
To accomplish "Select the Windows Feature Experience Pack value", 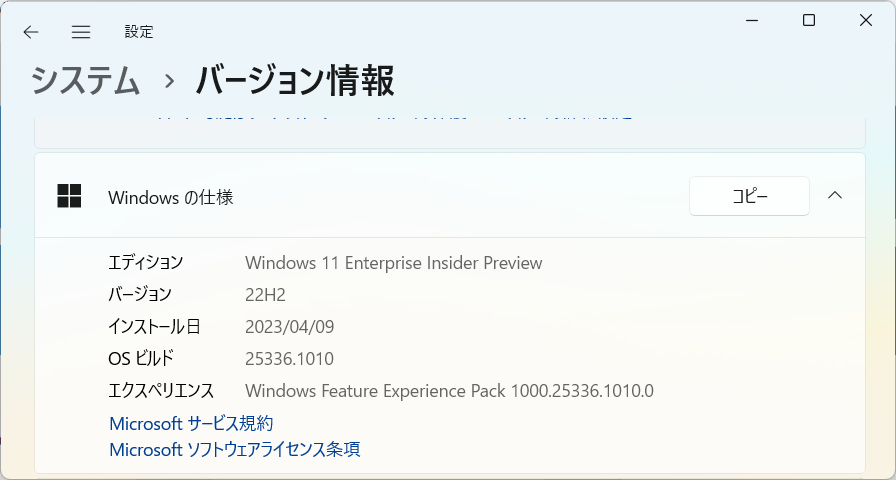I will [449, 391].
